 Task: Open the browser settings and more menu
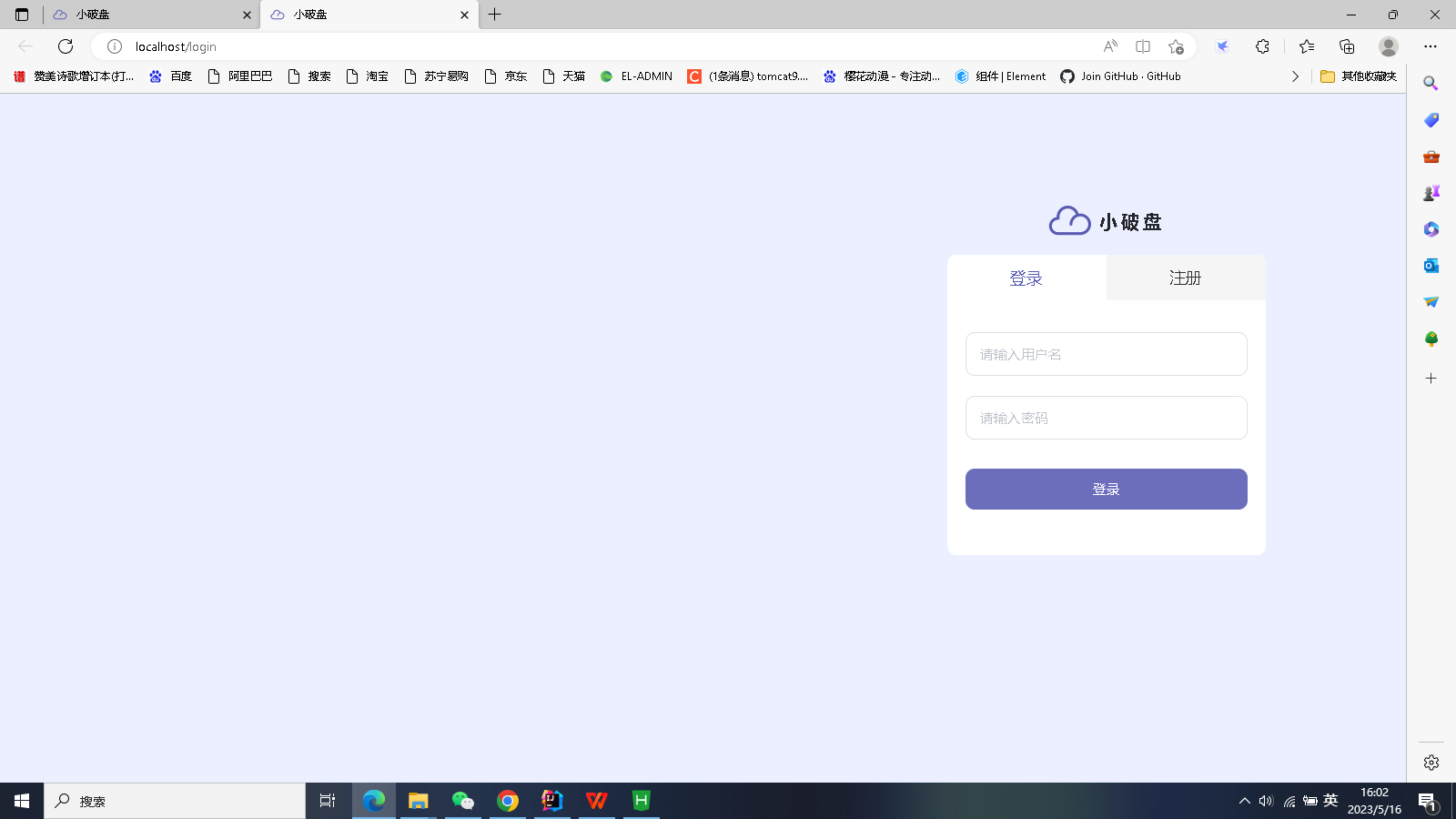pos(1431,46)
